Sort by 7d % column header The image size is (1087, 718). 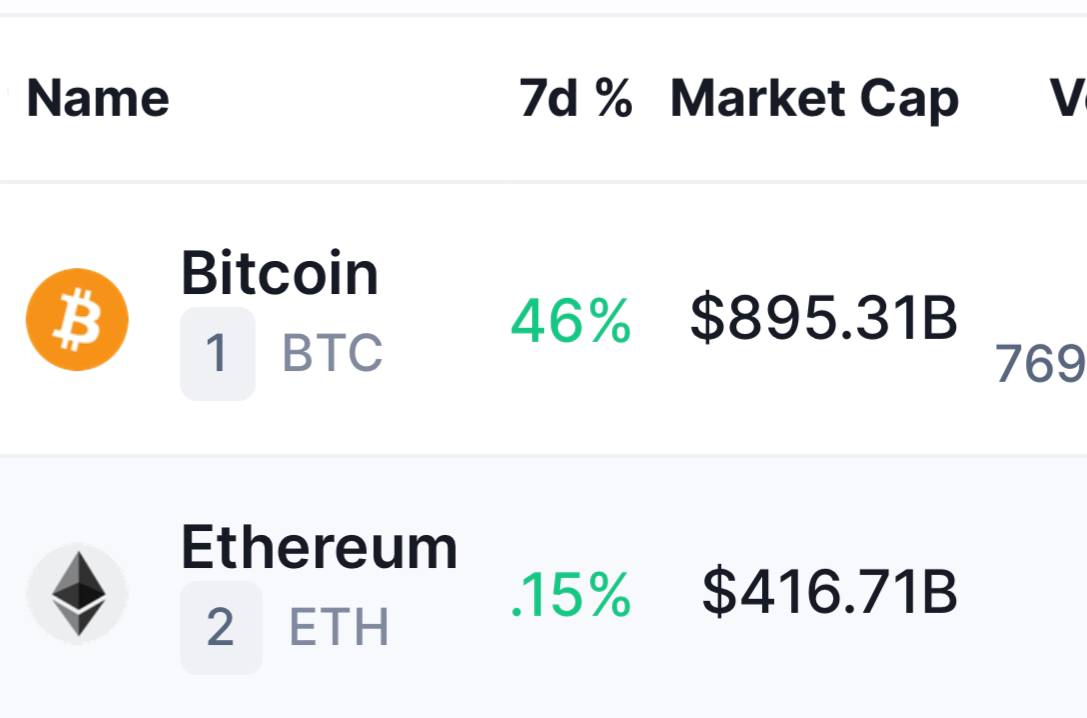tap(576, 98)
